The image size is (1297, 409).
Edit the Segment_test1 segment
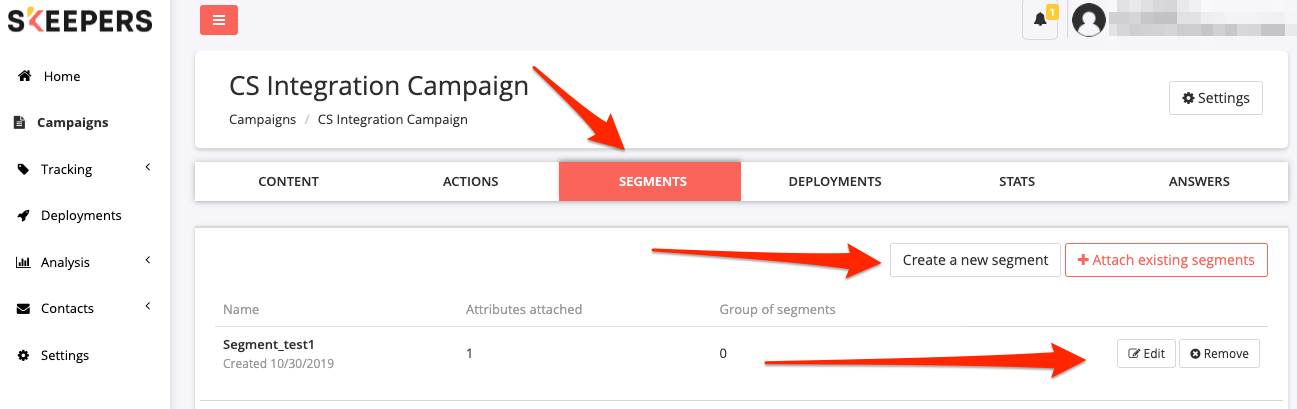click(1146, 353)
